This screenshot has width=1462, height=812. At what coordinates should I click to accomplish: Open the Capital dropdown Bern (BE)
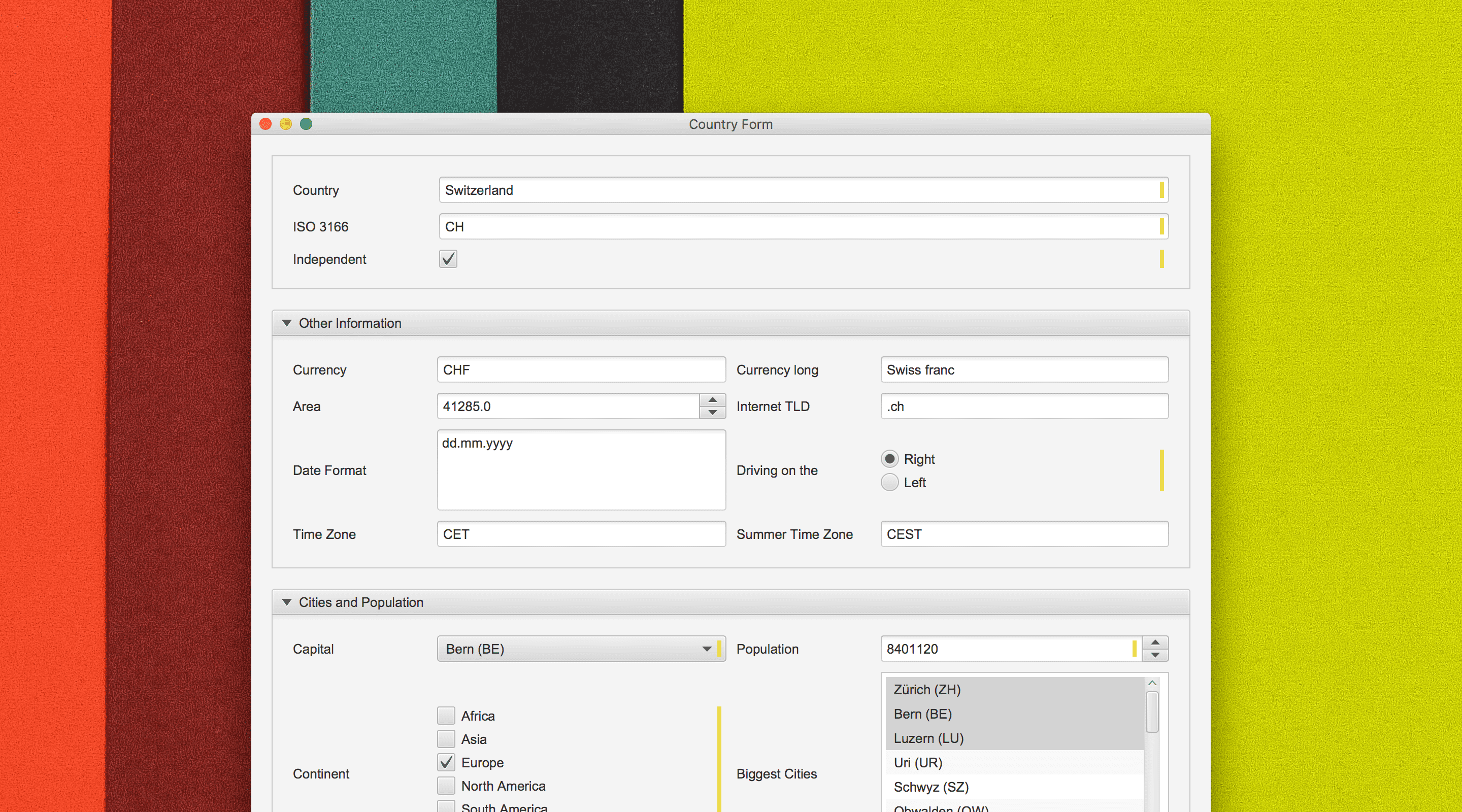coord(576,649)
